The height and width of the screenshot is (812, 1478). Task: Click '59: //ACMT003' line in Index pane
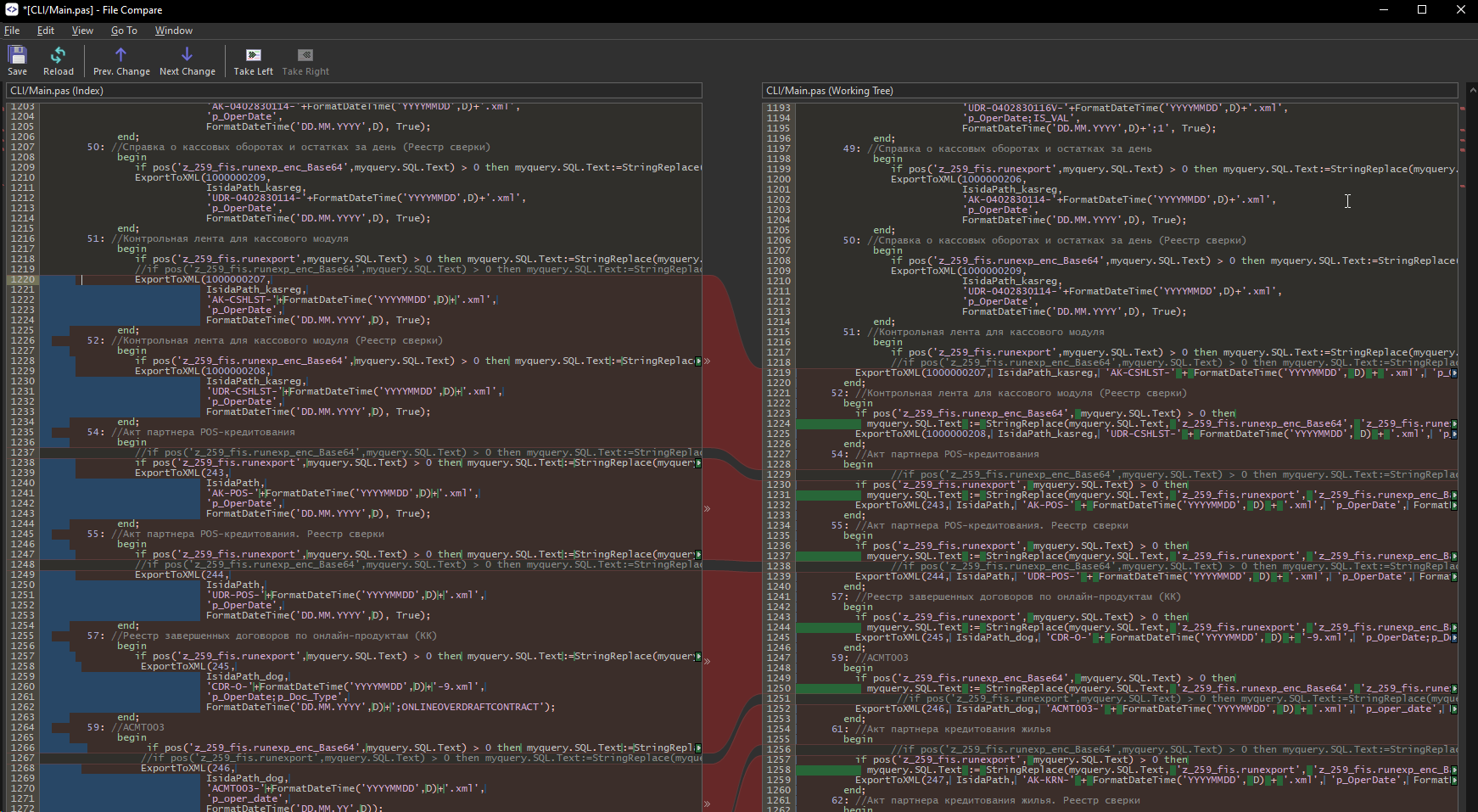point(126,727)
